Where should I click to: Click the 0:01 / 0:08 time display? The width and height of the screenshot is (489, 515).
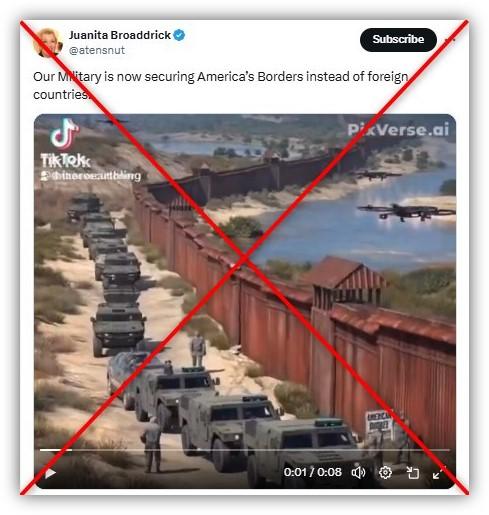(312, 472)
